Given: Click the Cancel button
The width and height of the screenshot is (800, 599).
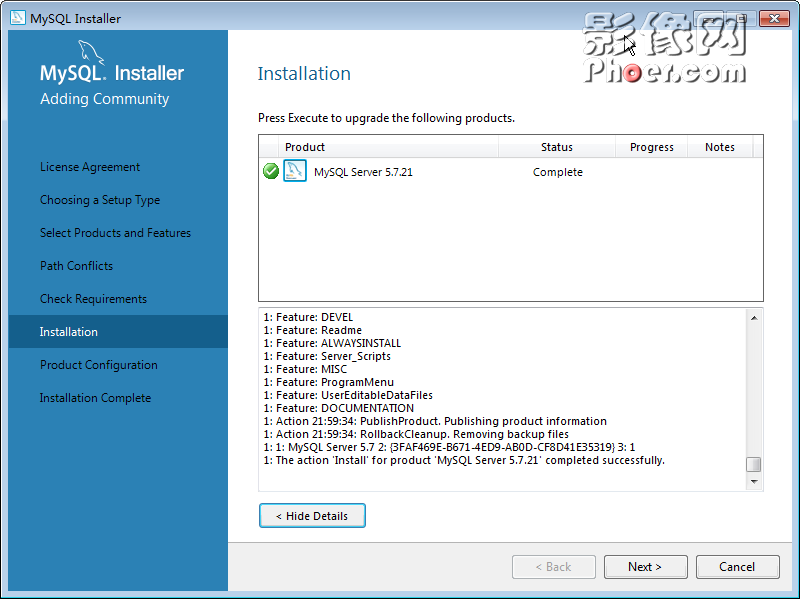Looking at the screenshot, I should click(737, 567).
